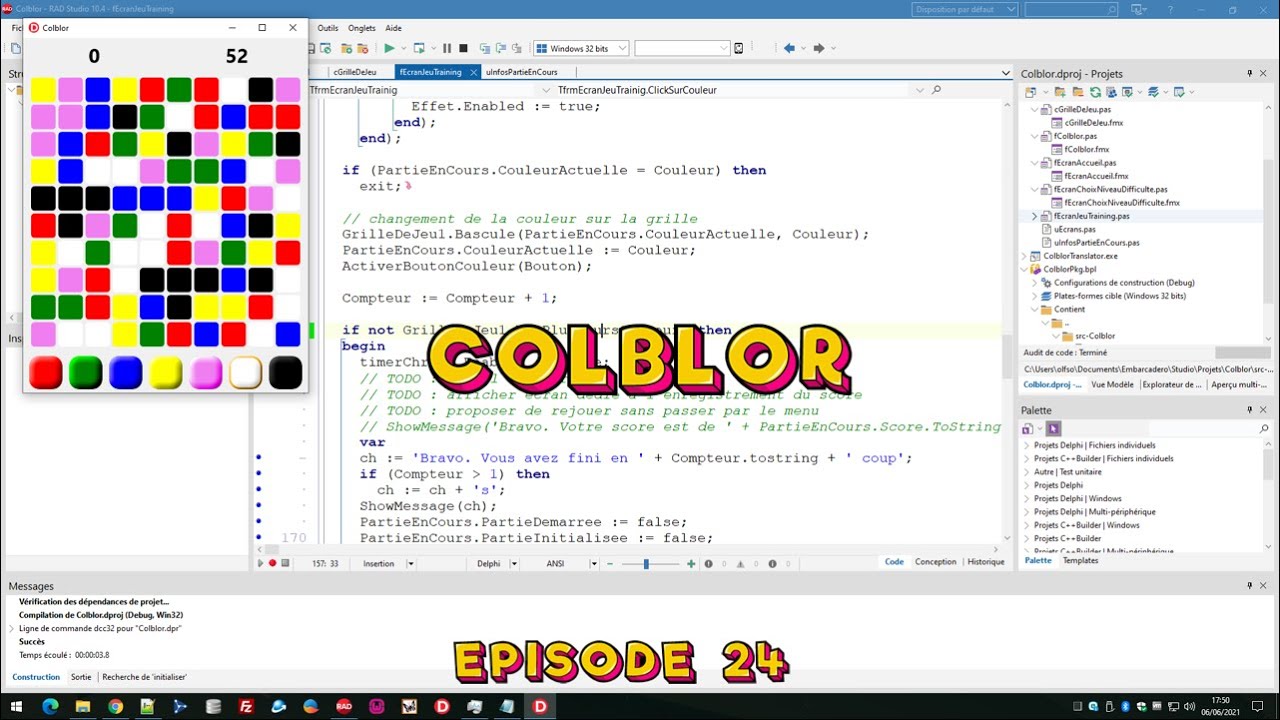Screen dimensions: 1280x720
Task: Click the red record macro icon below the editor
Action: coord(272,563)
